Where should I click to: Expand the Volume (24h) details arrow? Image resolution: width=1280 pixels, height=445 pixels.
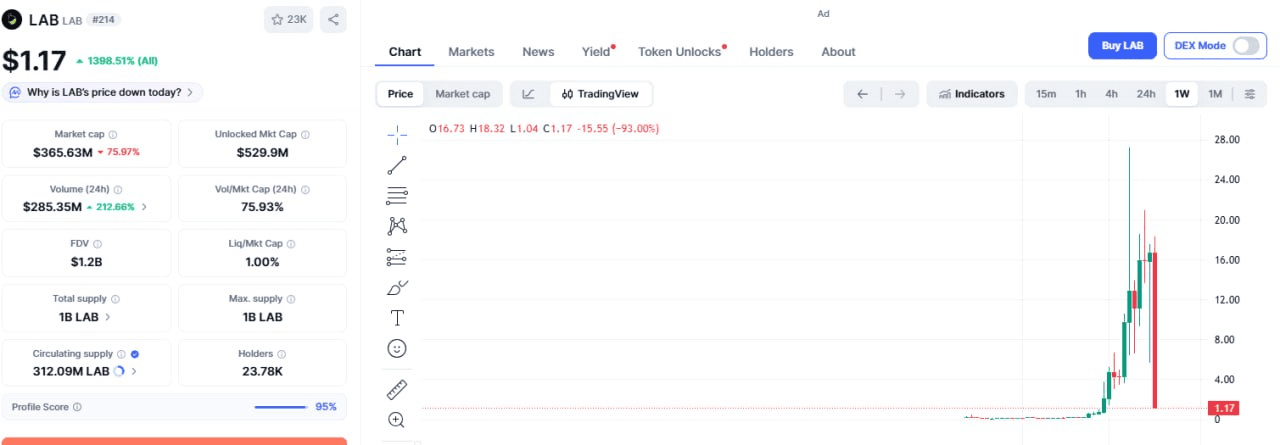tap(144, 207)
